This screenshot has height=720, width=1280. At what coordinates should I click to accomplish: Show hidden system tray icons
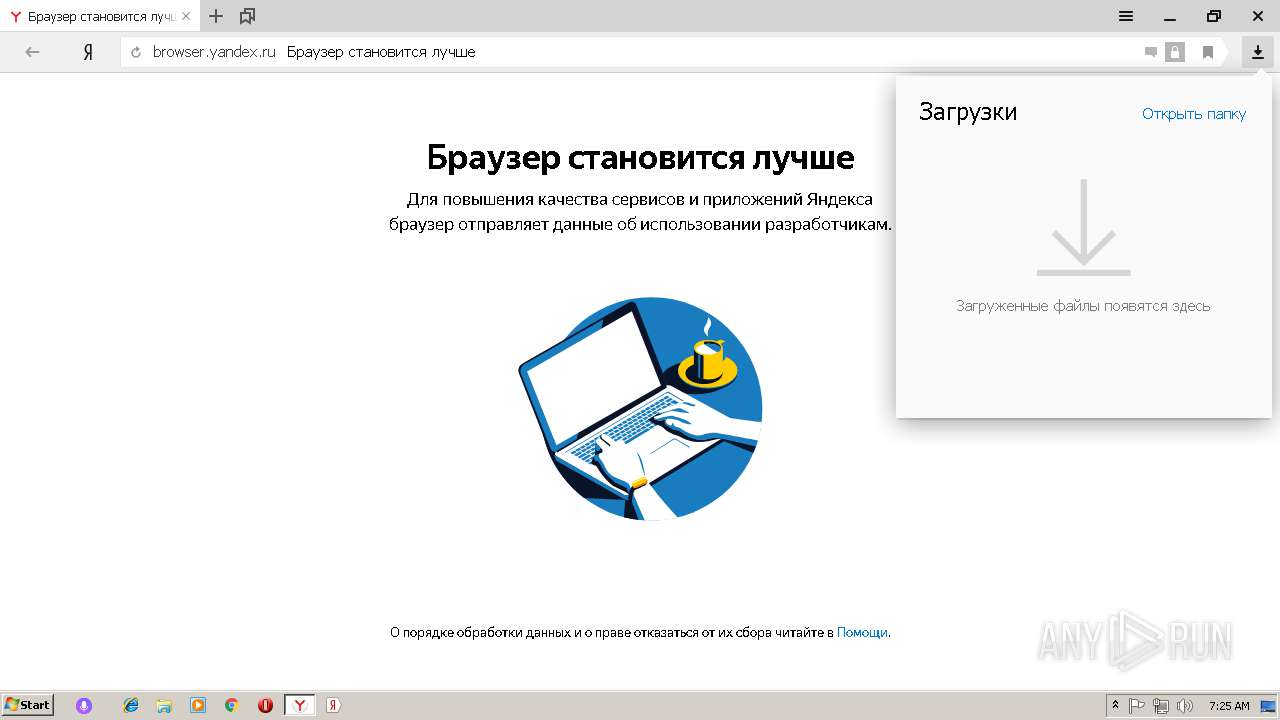click(x=1115, y=705)
